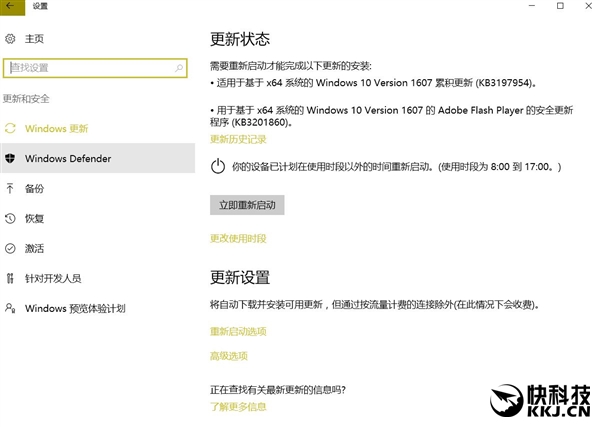This screenshot has height=427, width=600.
Task: Click the 恢复 history clock icon
Action: (10, 218)
